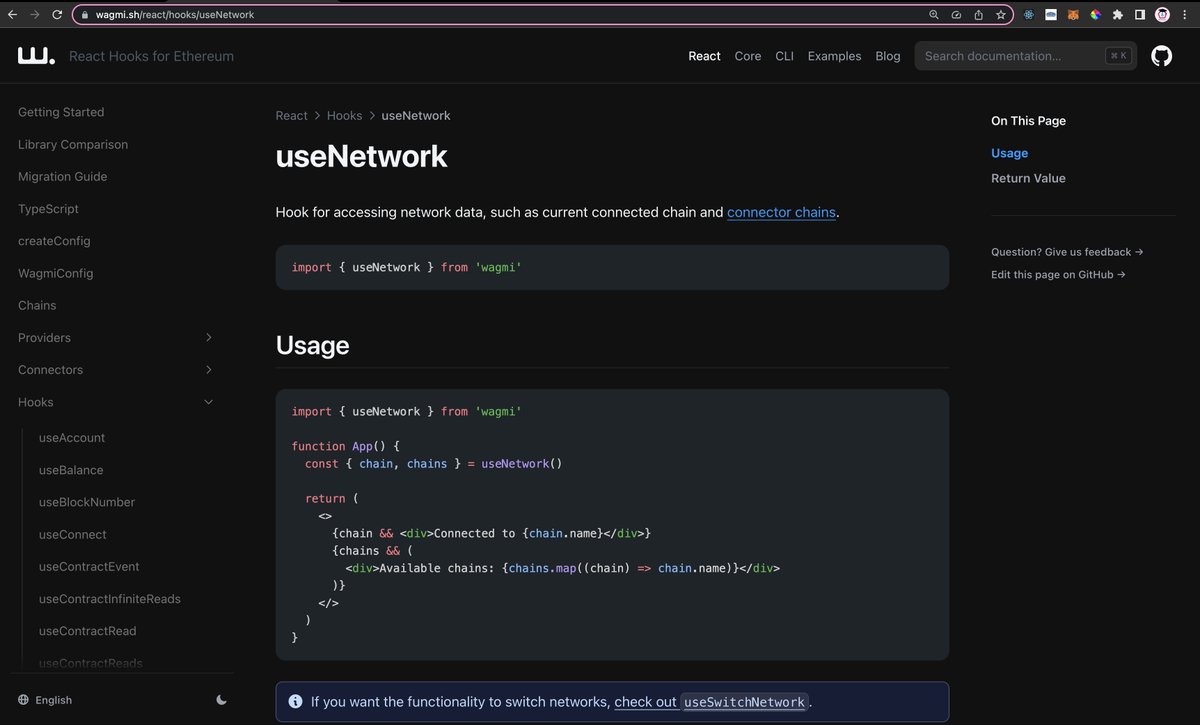Click the React breadcrumb
Viewport: 1200px width, 725px height.
click(291, 115)
